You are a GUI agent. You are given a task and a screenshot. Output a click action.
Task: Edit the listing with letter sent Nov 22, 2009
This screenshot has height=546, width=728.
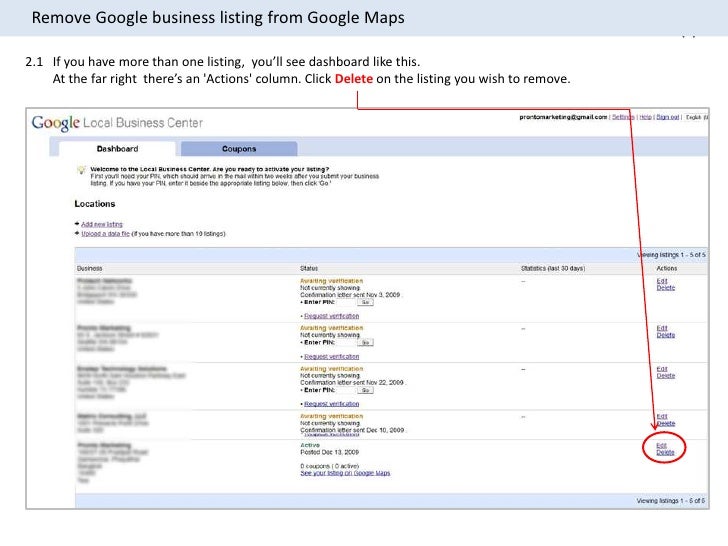662,369
